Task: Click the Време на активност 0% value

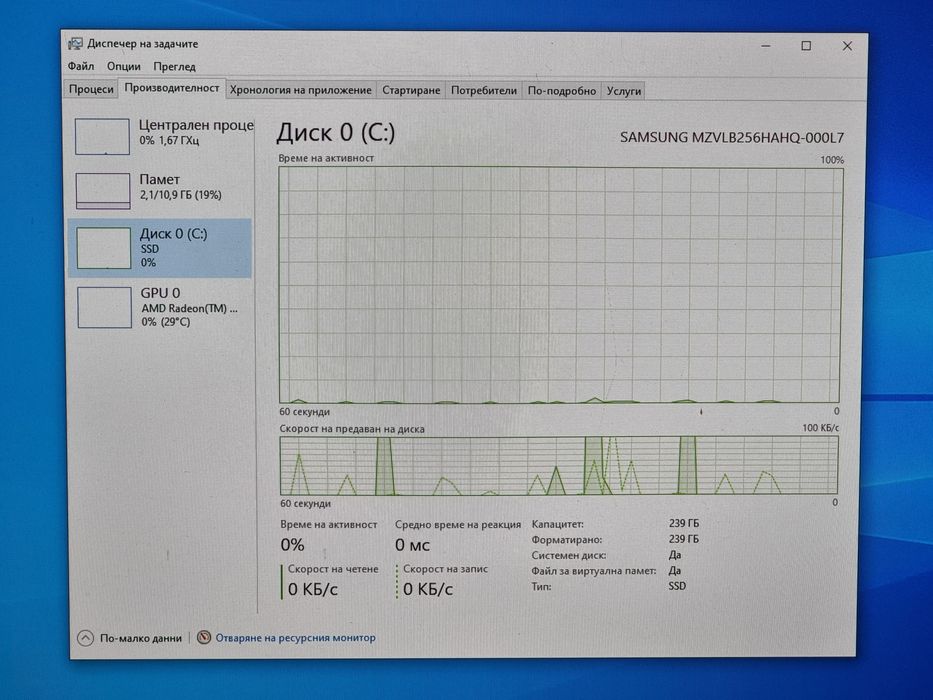Action: click(292, 545)
